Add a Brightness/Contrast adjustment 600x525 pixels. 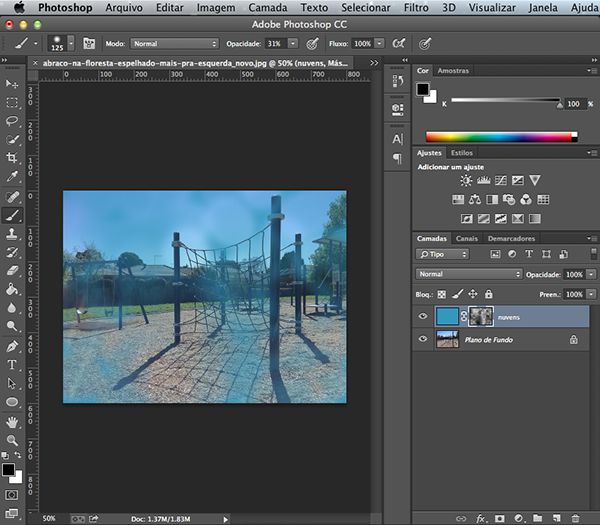(x=466, y=180)
